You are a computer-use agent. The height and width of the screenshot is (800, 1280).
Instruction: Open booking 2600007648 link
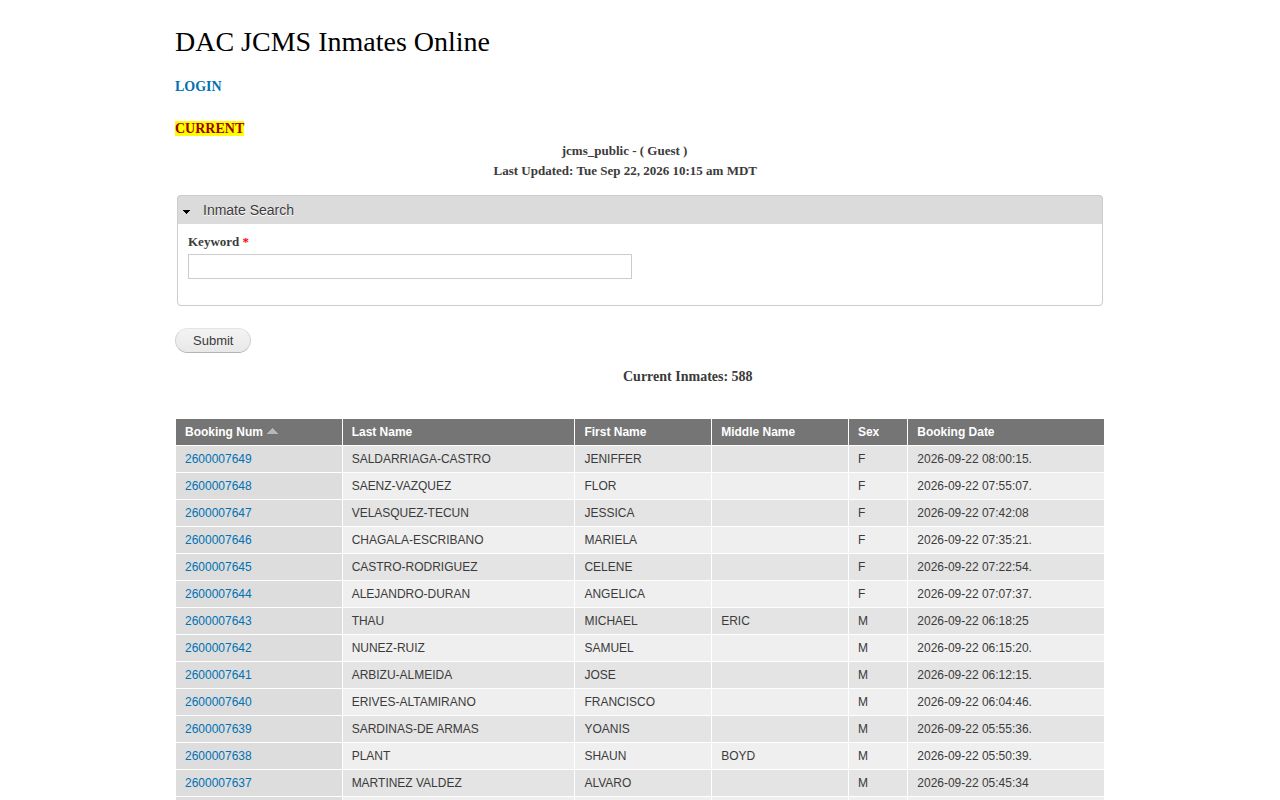pos(218,486)
